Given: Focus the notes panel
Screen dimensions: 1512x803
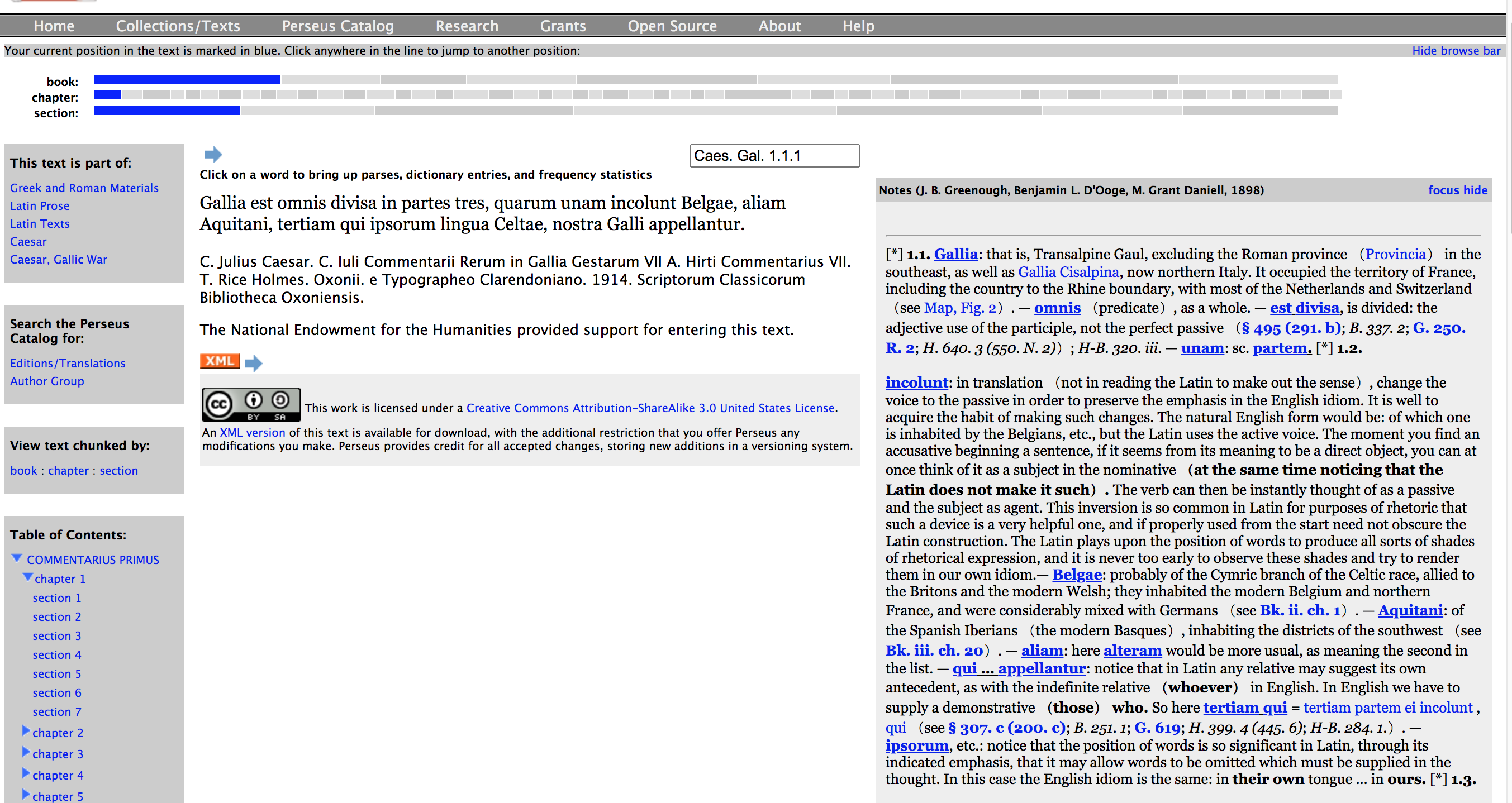Looking at the screenshot, I should click(1443, 190).
